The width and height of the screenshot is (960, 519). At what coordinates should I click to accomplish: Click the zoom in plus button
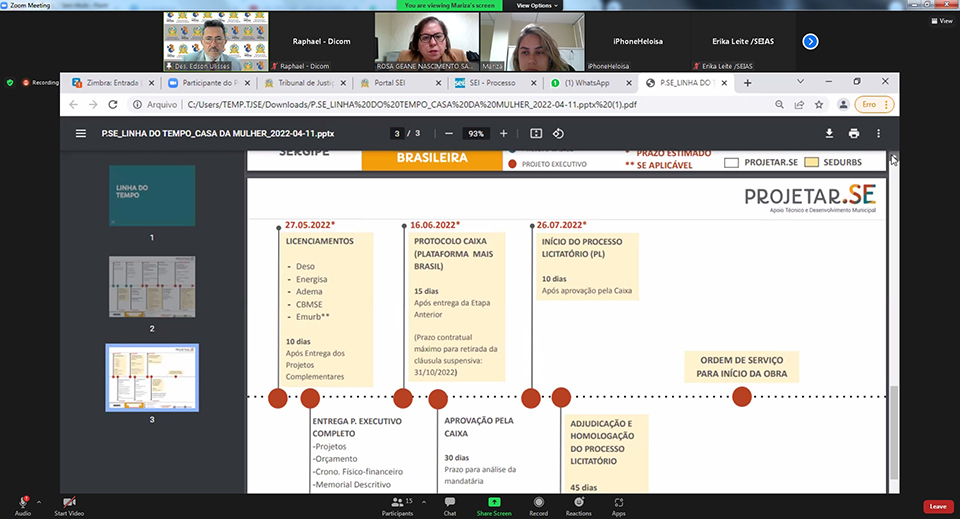pos(503,133)
